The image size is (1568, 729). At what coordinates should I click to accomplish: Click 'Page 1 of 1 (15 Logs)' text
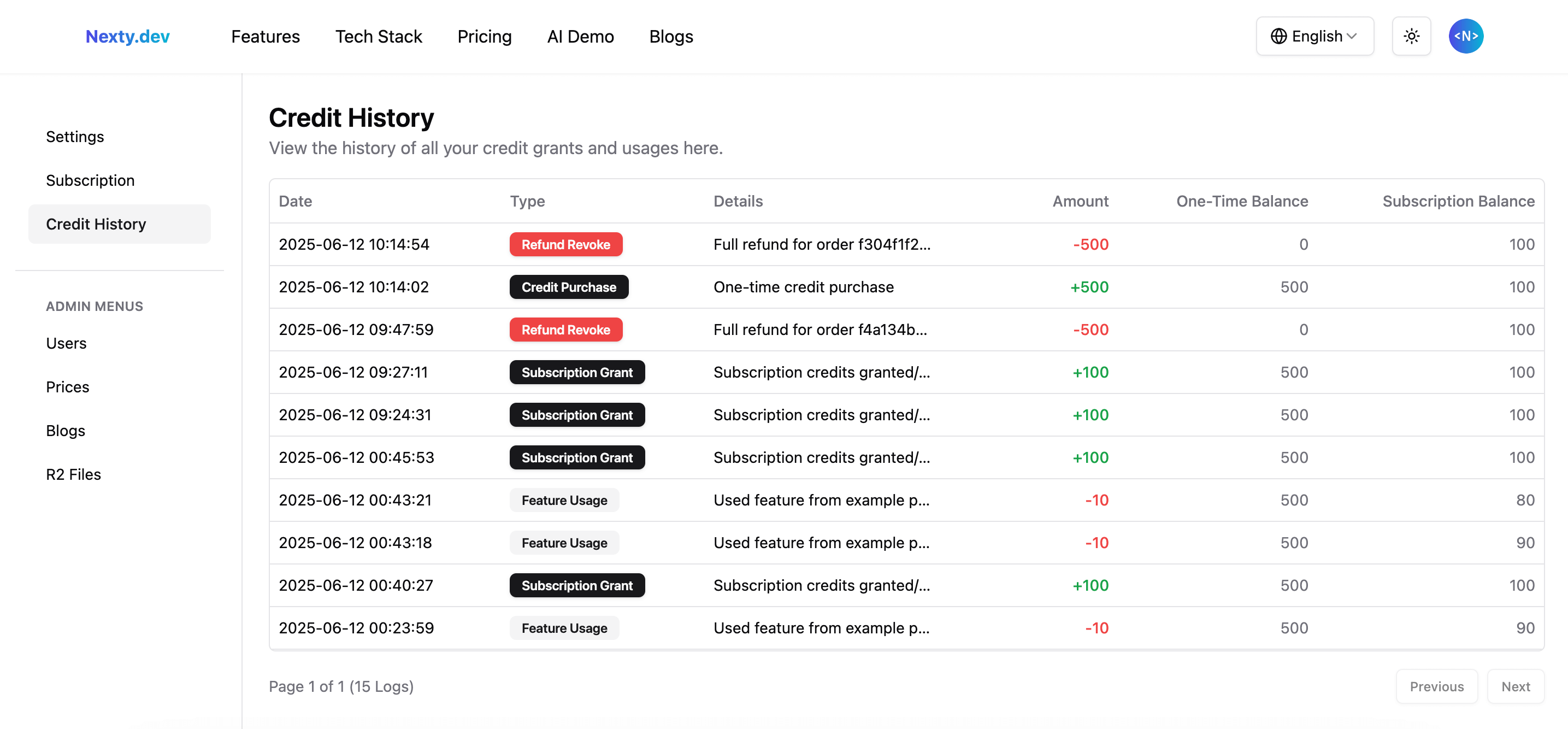pyautogui.click(x=341, y=687)
